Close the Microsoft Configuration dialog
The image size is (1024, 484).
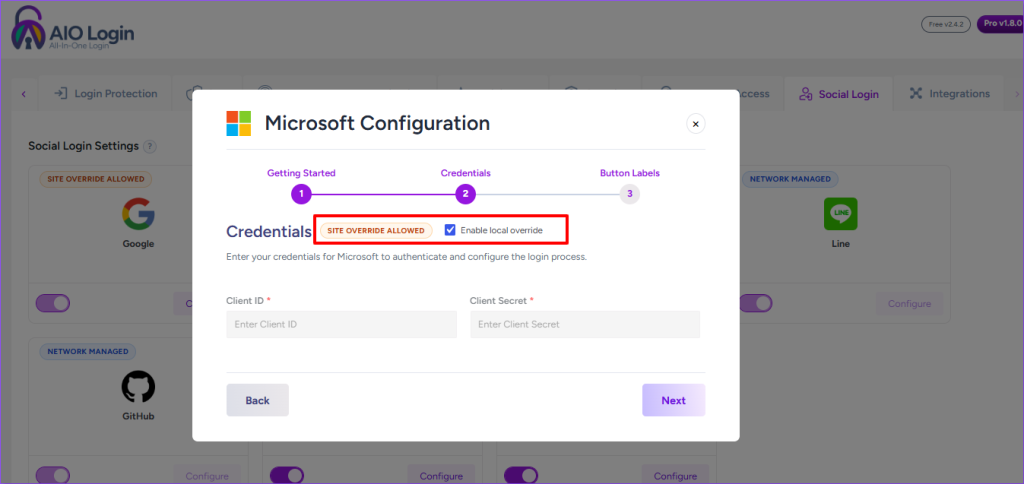[x=696, y=123]
